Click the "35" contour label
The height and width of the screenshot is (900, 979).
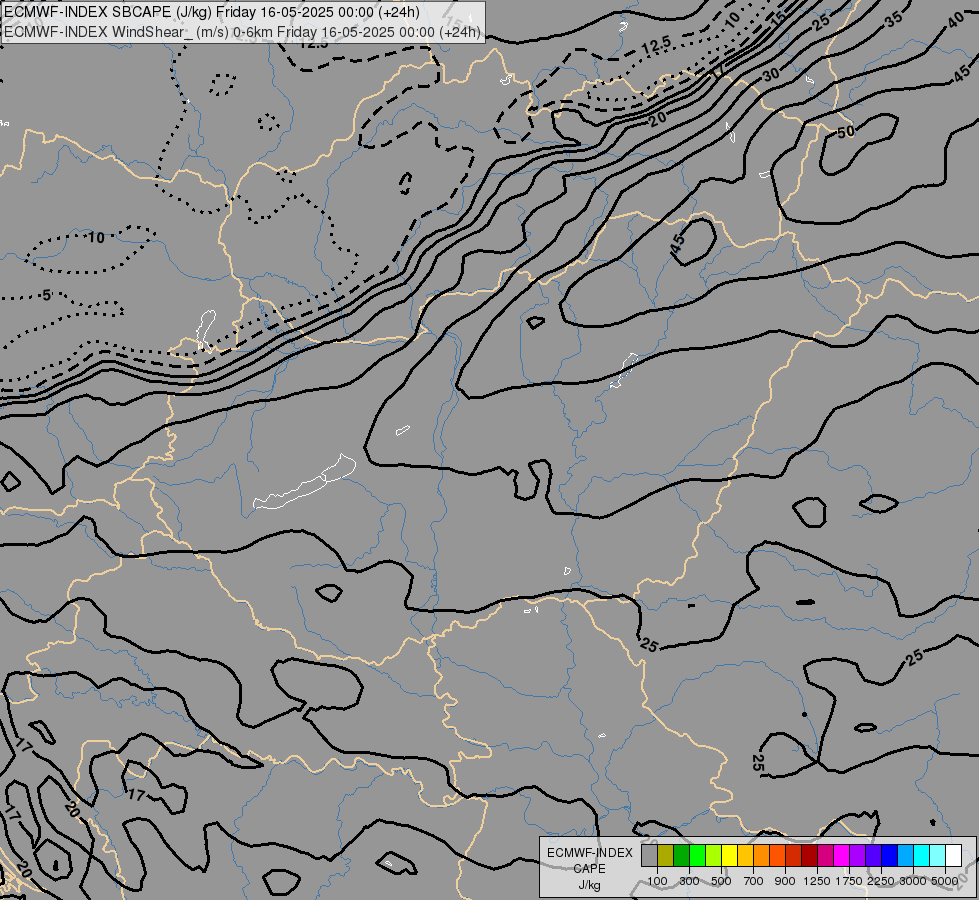tap(894, 18)
